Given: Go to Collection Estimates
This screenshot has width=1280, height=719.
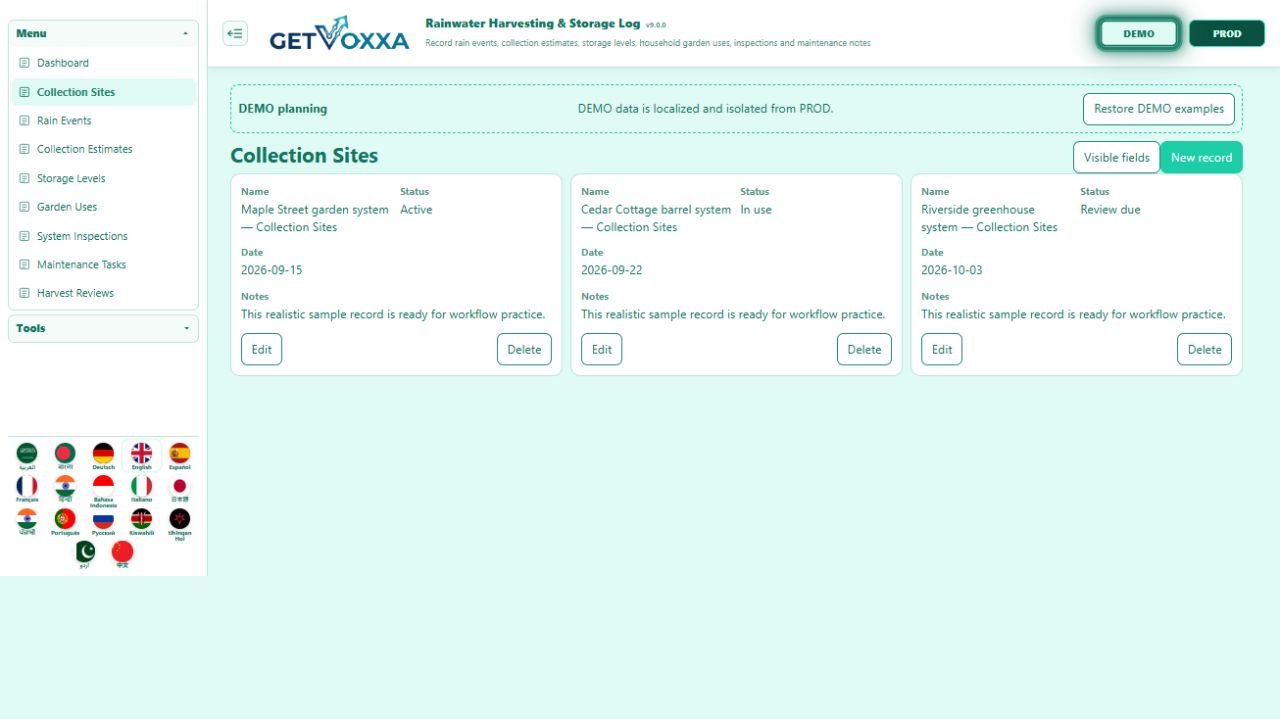Looking at the screenshot, I should point(103,150).
